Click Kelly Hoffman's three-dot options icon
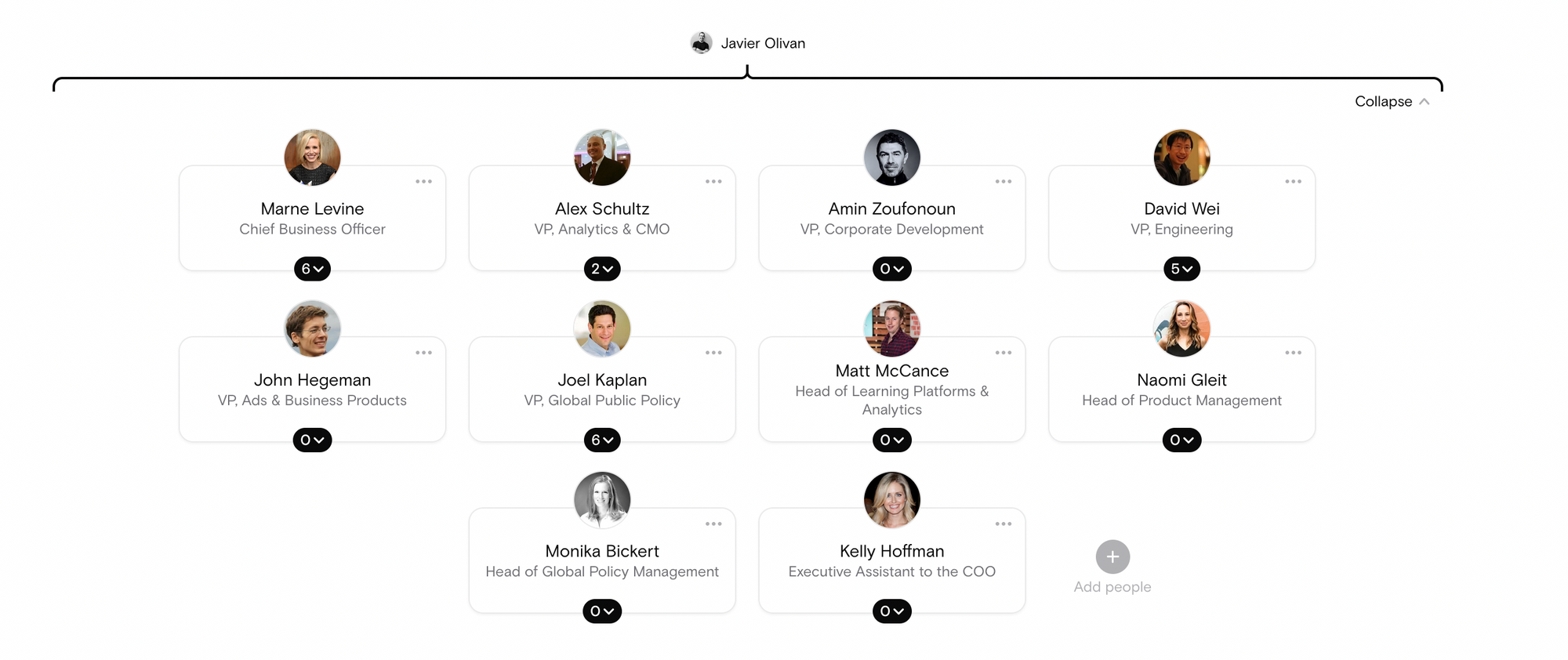This screenshot has width=1568, height=660. (1003, 523)
